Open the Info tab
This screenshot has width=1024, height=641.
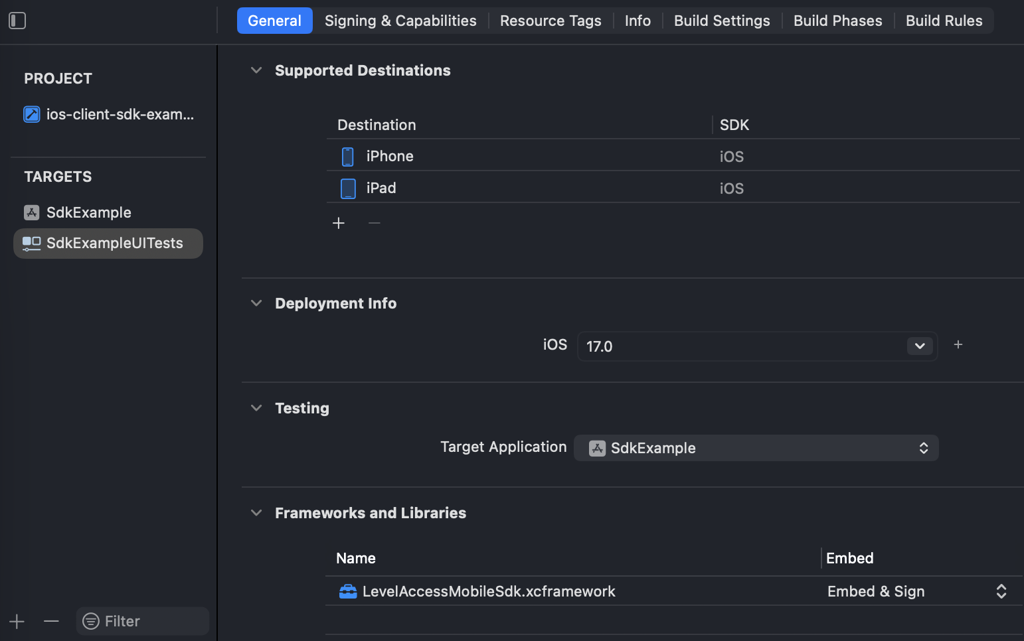point(637,21)
